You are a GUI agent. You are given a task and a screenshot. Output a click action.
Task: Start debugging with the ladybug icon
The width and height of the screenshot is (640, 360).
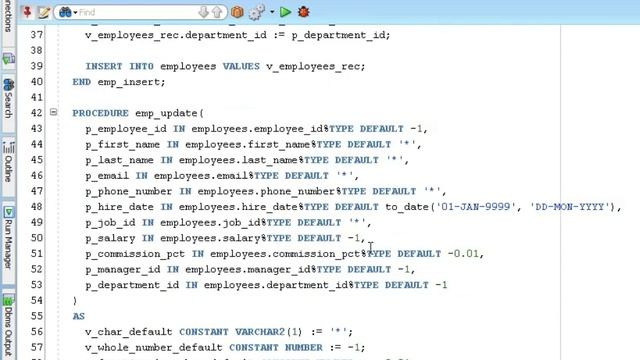[x=303, y=12]
